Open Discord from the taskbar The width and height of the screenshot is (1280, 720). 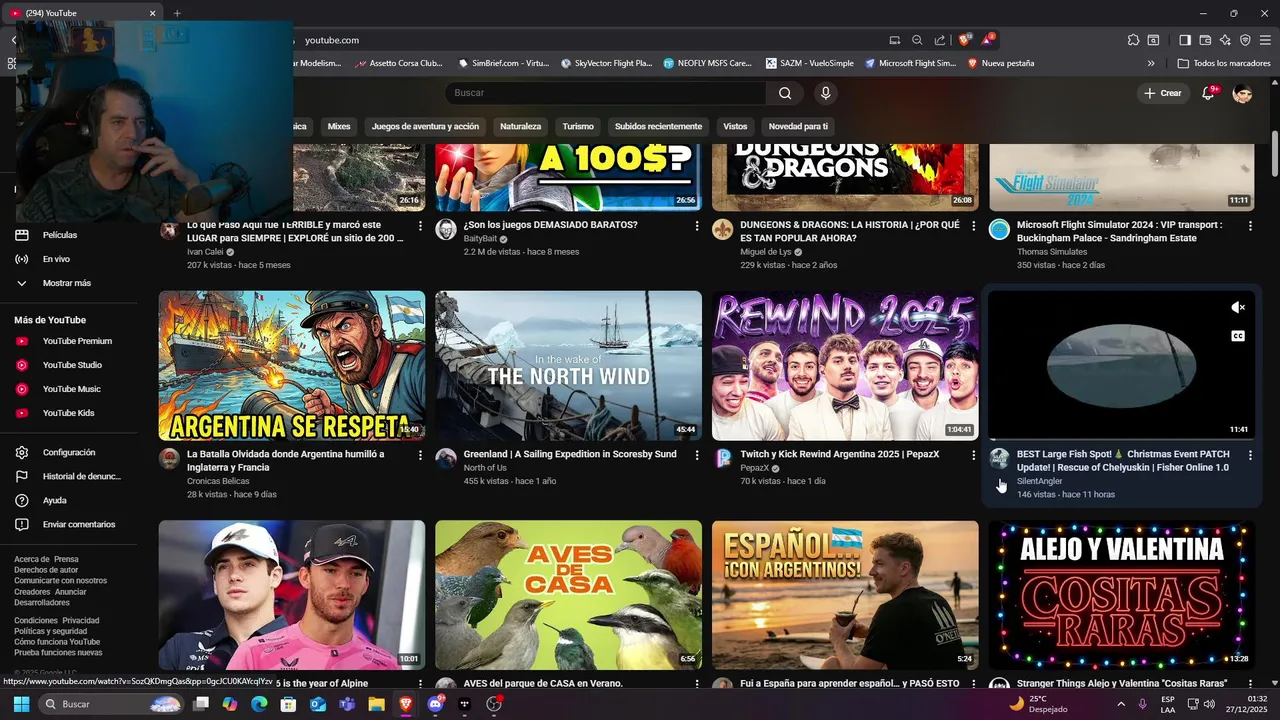pyautogui.click(x=435, y=704)
